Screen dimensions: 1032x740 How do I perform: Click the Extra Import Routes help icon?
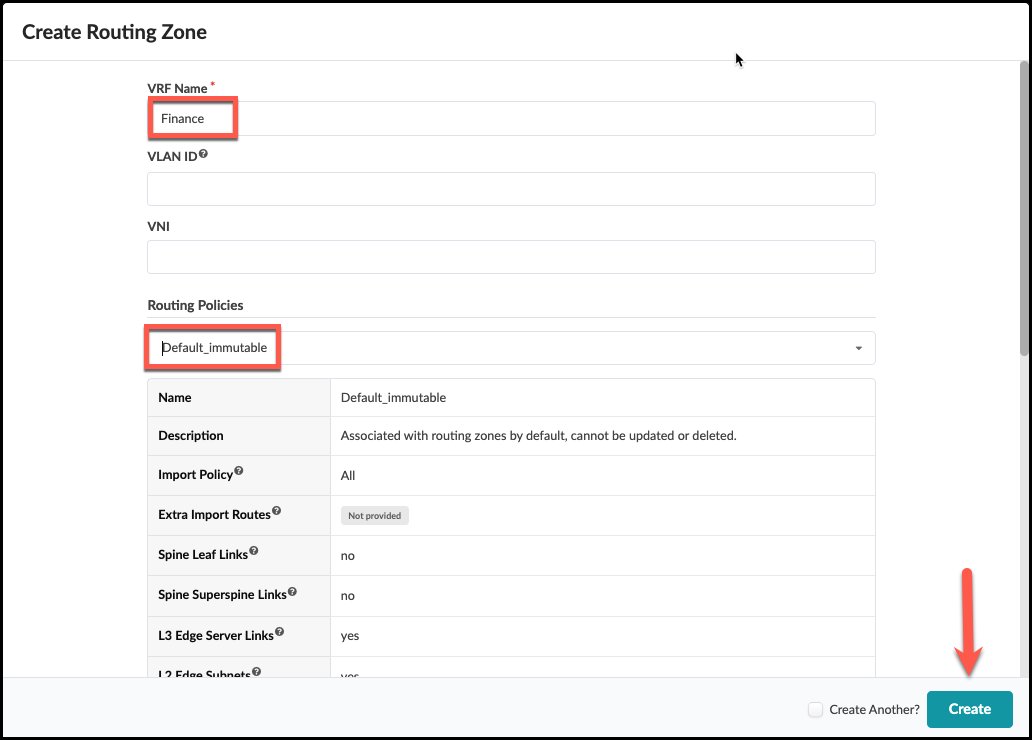pyautogui.click(x=277, y=512)
